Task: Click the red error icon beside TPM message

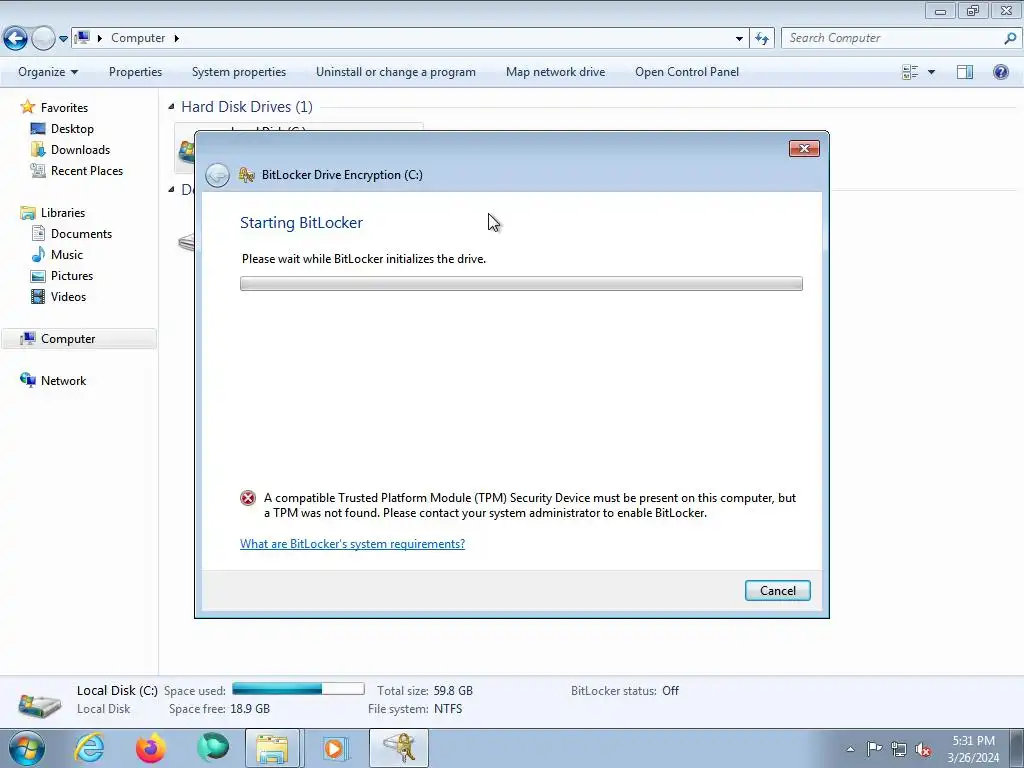Action: click(248, 498)
